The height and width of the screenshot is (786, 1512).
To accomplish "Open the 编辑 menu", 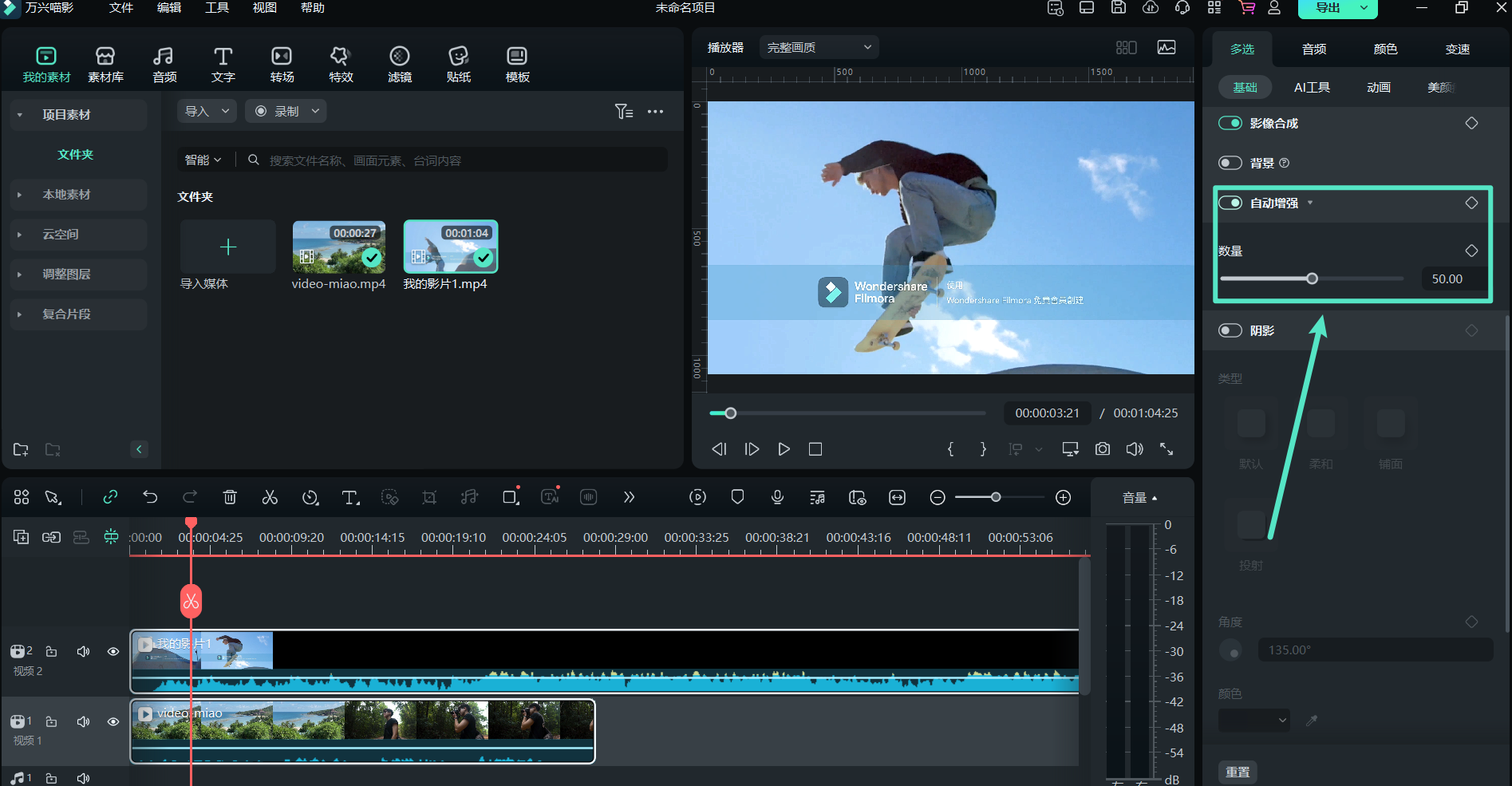I will coord(169,8).
